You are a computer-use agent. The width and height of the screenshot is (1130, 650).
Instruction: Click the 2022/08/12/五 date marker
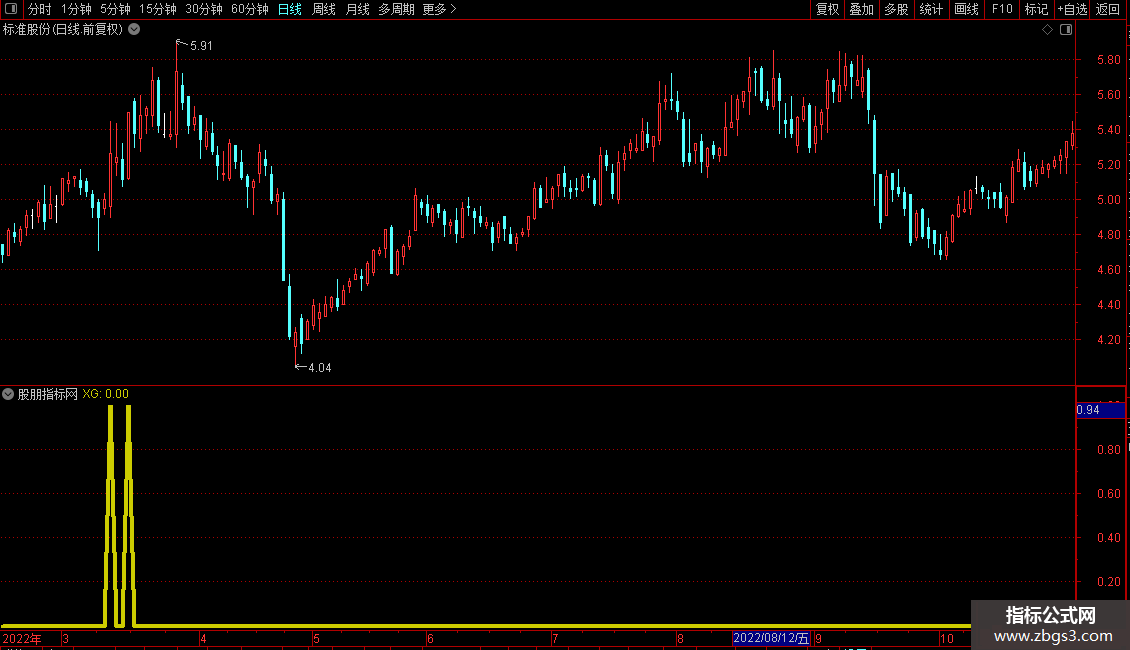pyautogui.click(x=771, y=638)
